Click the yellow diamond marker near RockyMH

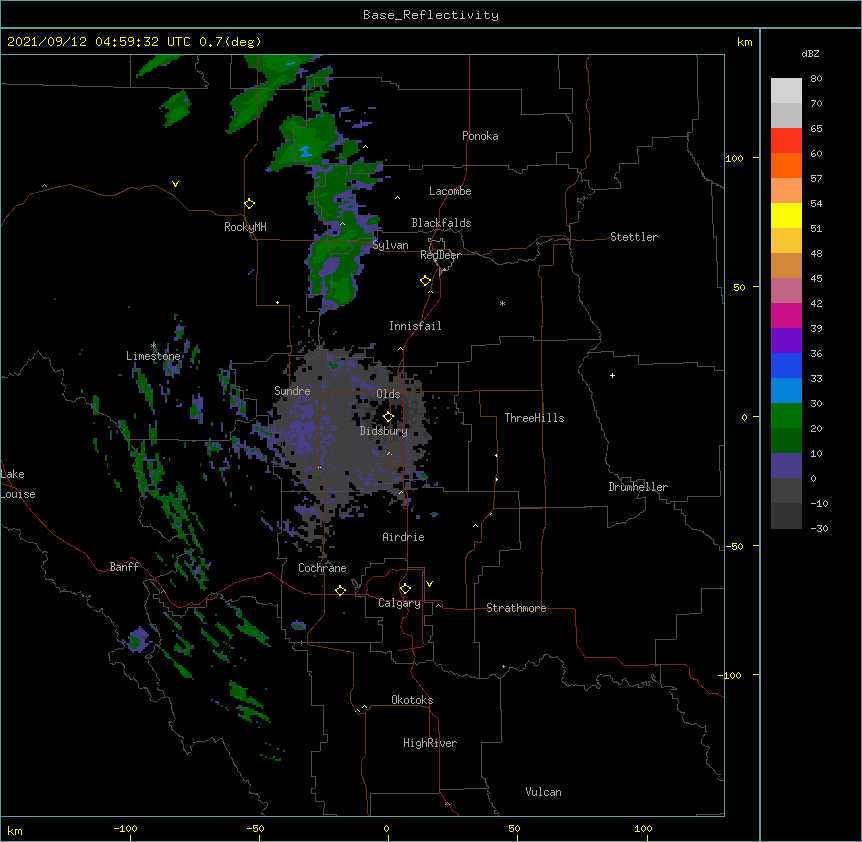click(x=249, y=204)
